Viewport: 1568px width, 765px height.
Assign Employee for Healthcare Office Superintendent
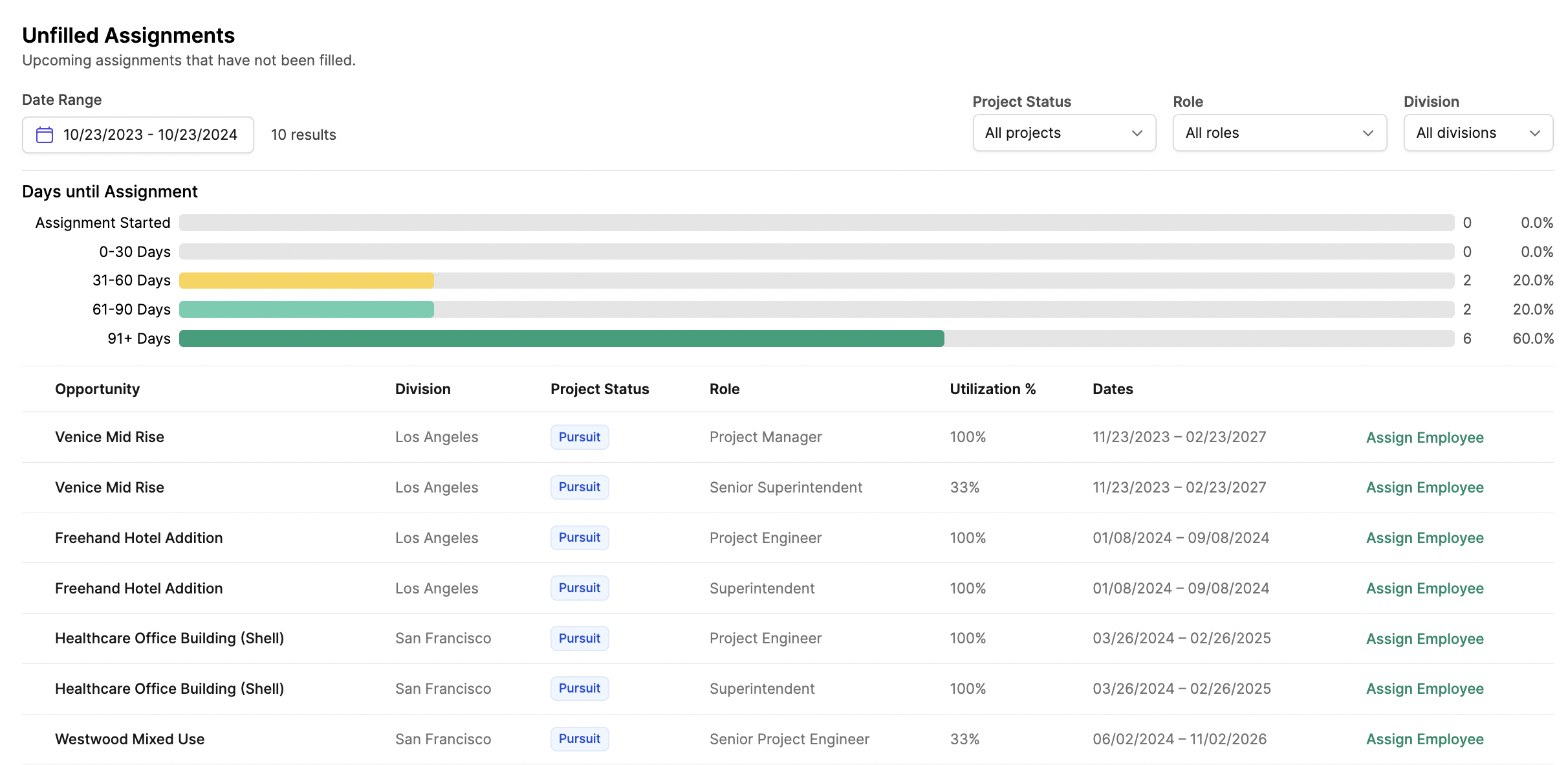(1424, 689)
